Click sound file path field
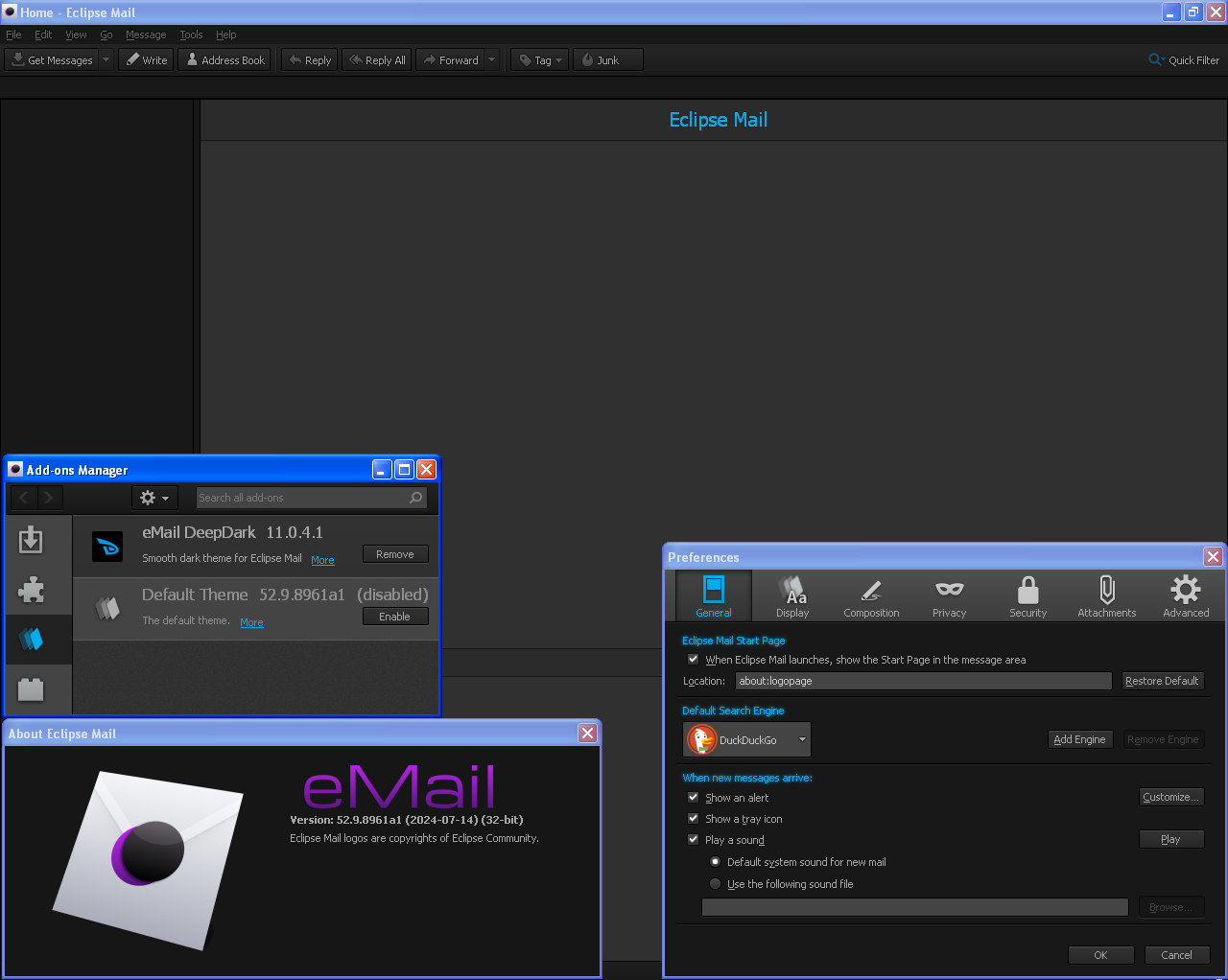This screenshot has height=980, width=1228. (x=915, y=907)
